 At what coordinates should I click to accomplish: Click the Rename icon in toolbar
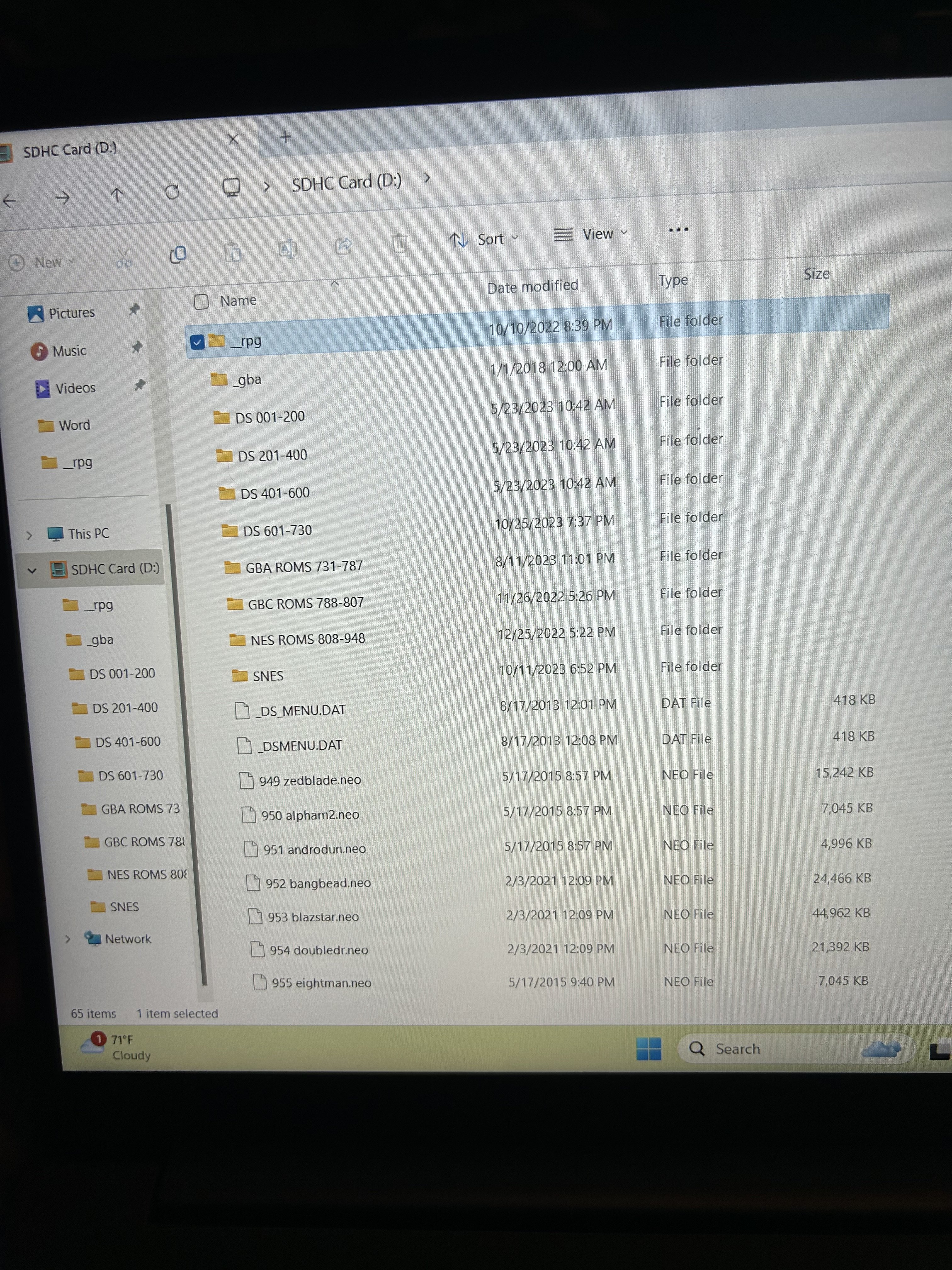tap(287, 249)
